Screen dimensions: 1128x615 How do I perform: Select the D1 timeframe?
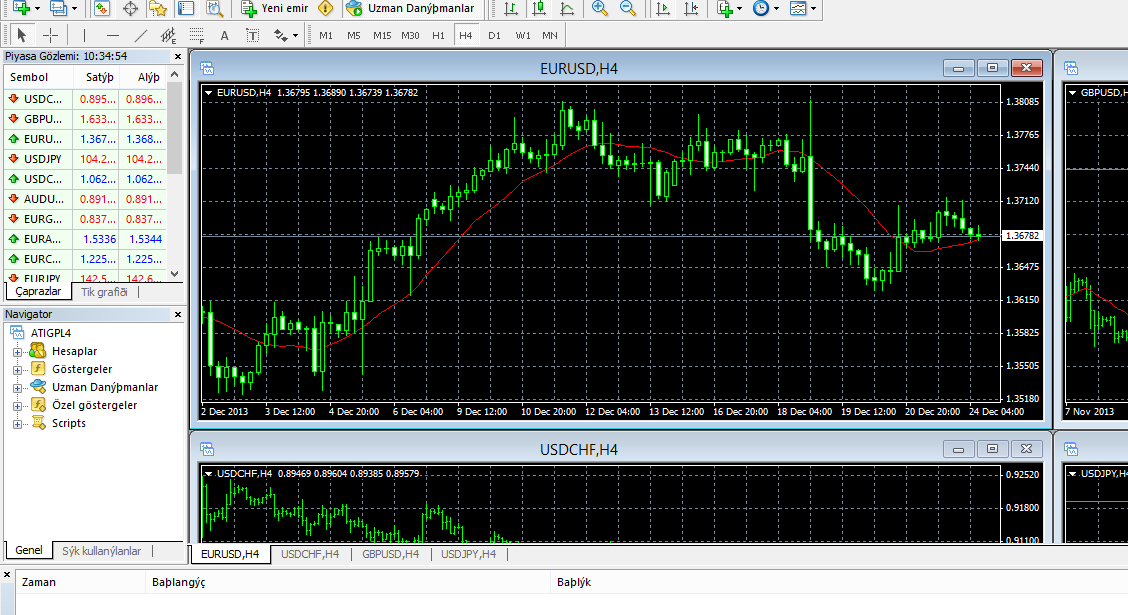[x=494, y=35]
